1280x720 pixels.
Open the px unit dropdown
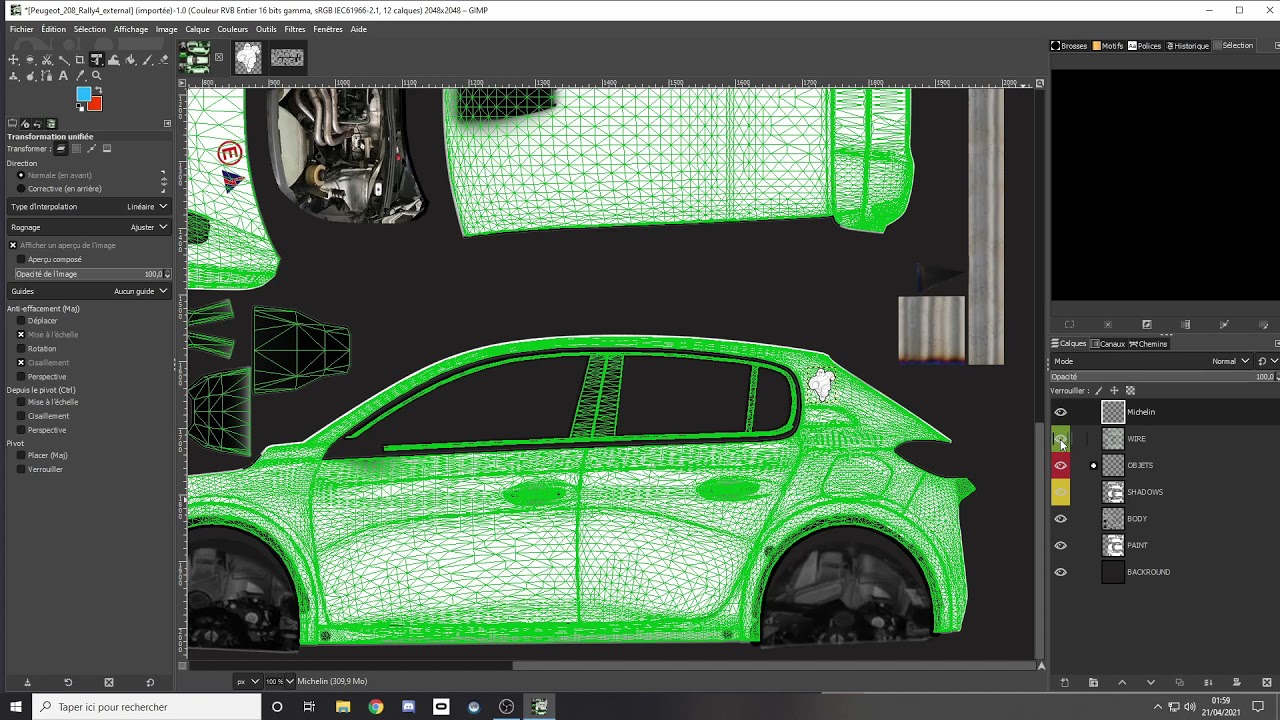[x=247, y=681]
